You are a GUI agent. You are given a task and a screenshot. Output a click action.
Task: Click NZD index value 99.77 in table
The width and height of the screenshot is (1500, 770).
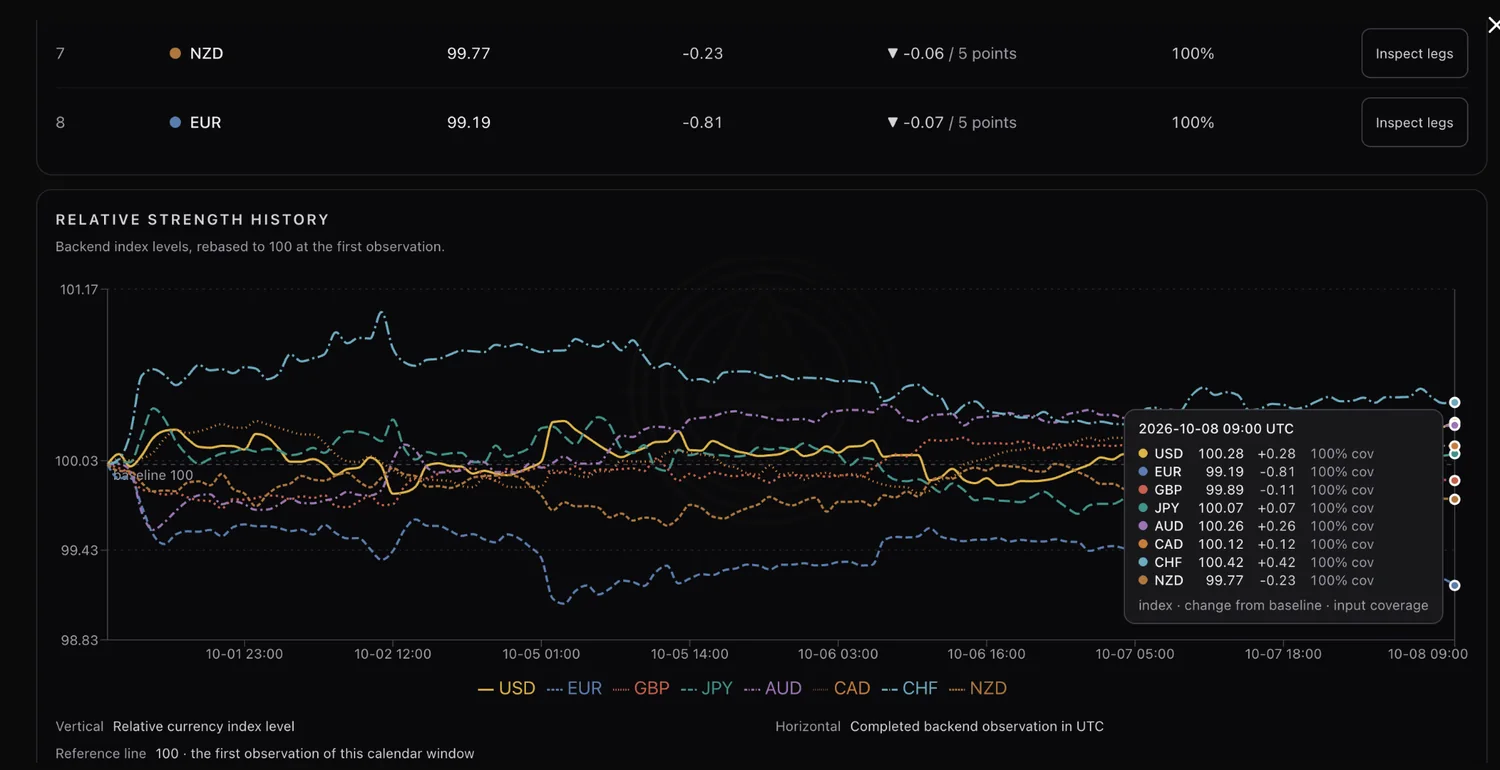point(468,53)
